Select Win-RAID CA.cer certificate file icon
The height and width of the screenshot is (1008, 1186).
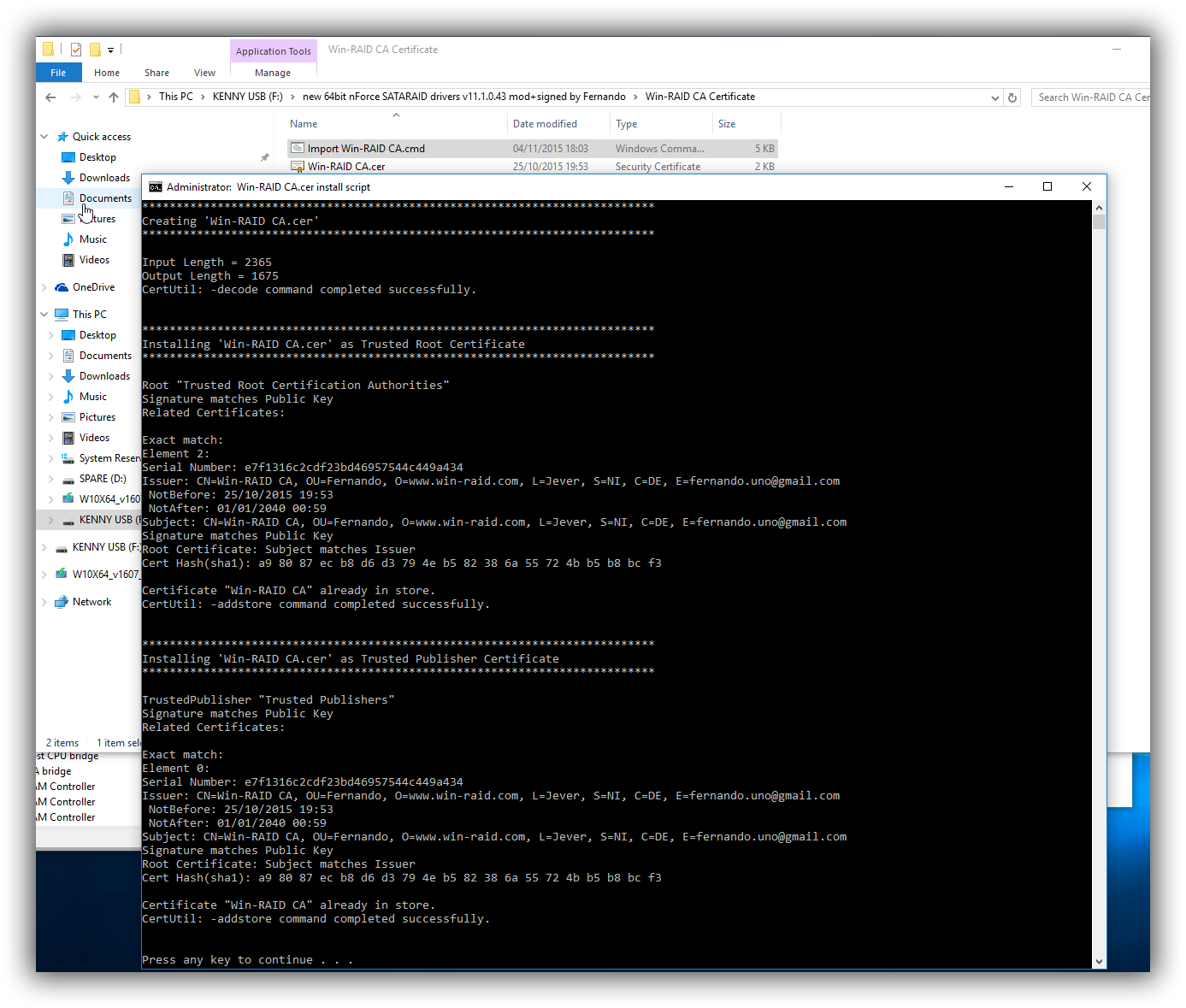pos(298,167)
